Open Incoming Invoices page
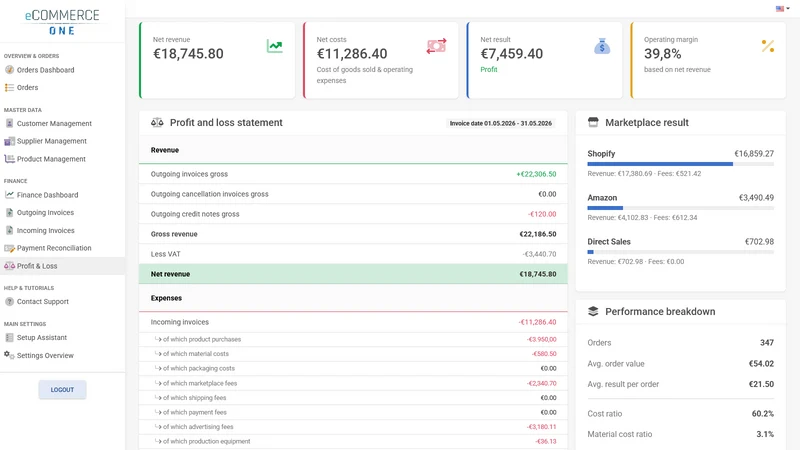This screenshot has width=800, height=450. (45, 231)
